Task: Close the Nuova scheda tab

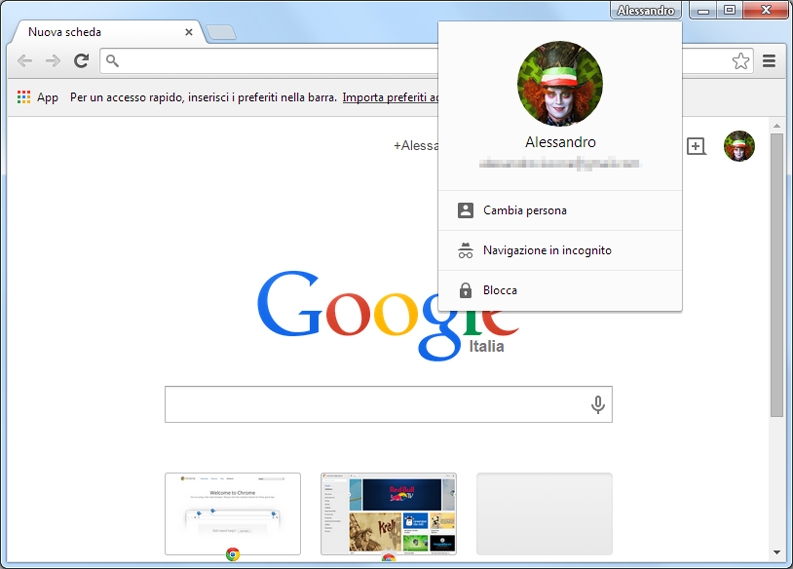Action: click(189, 32)
